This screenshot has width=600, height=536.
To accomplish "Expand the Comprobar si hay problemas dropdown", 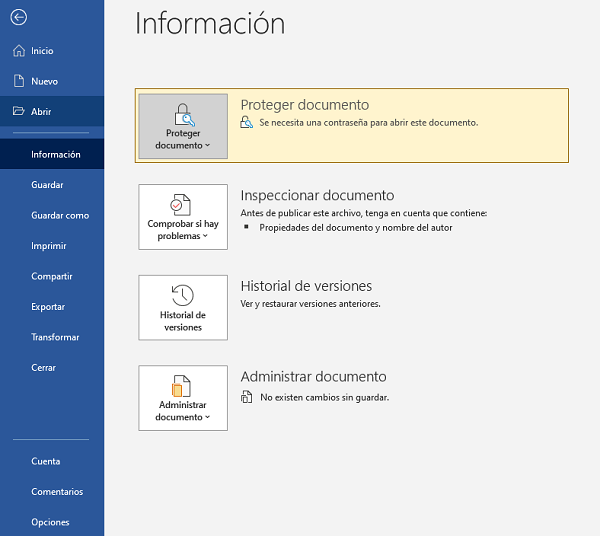I will point(183,230).
